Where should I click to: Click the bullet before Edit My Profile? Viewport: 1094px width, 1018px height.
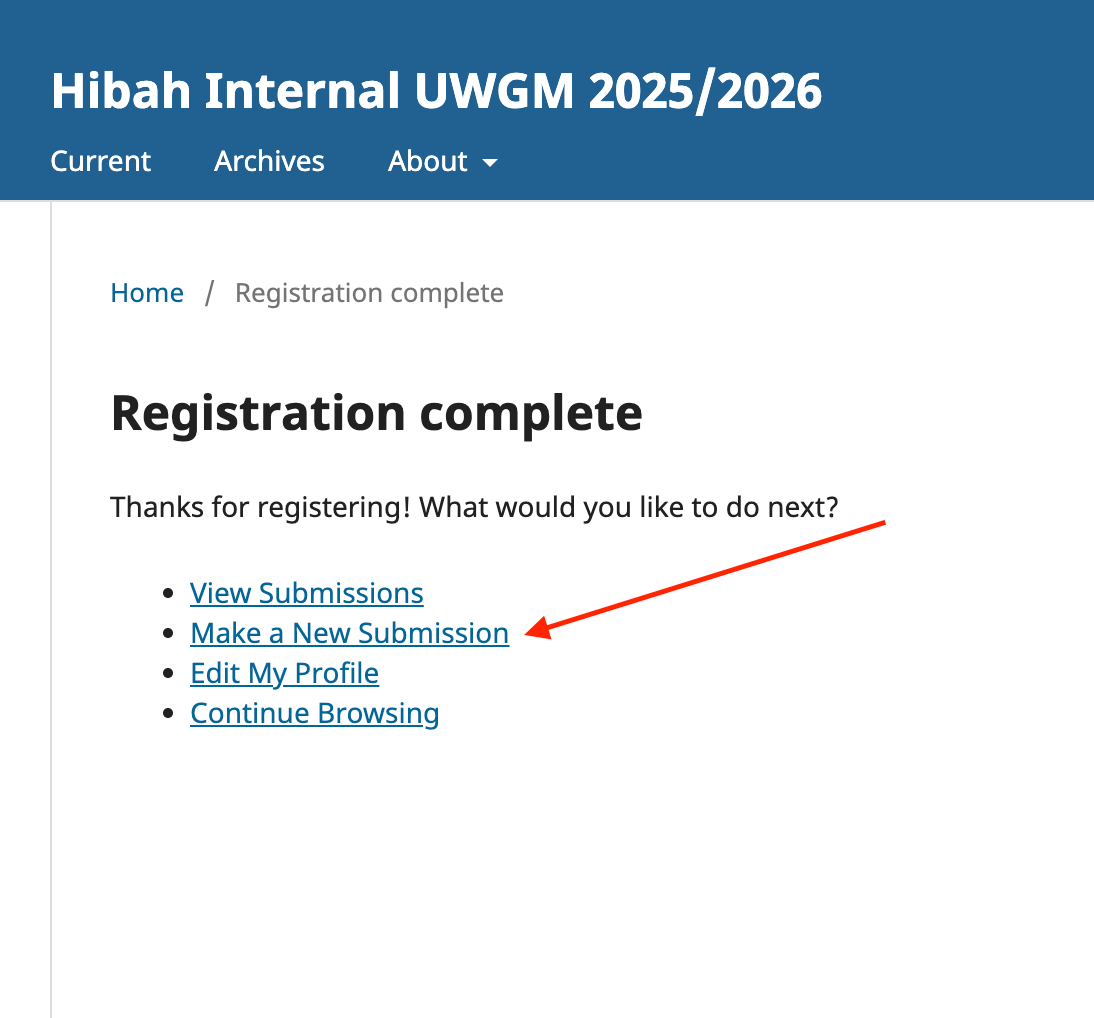pos(168,674)
